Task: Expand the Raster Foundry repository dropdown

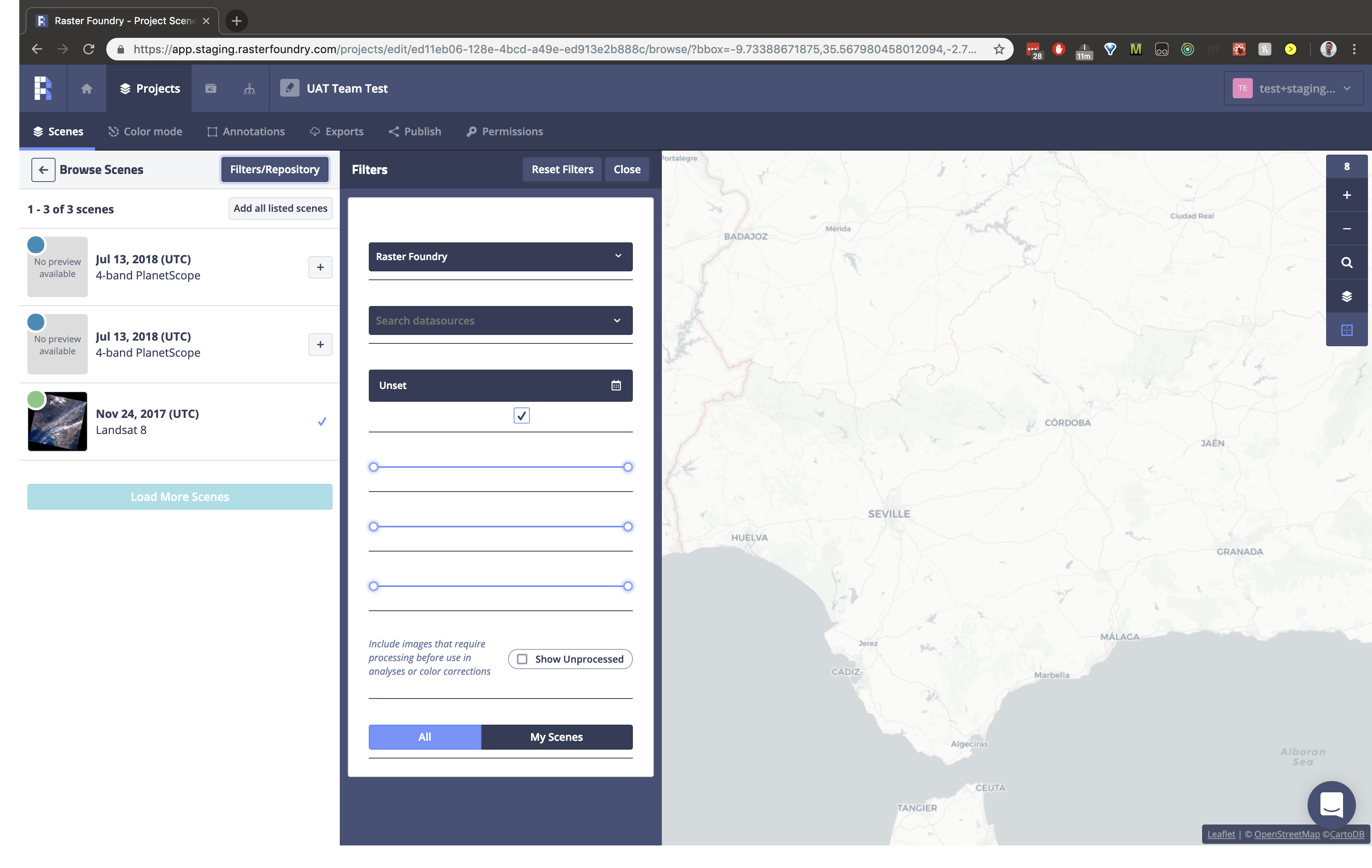Action: [x=500, y=256]
